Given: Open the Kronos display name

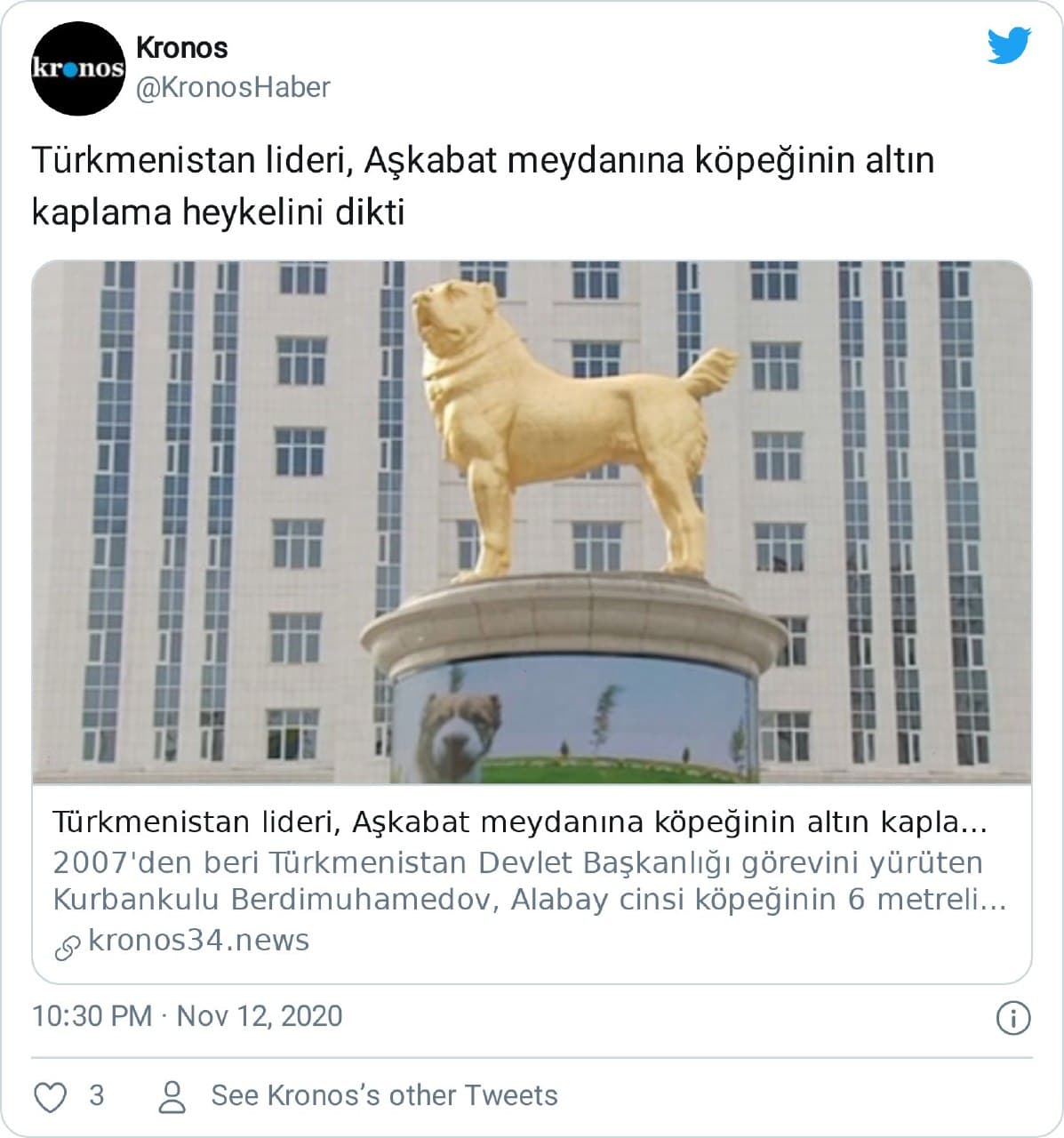Looking at the screenshot, I should (181, 48).
